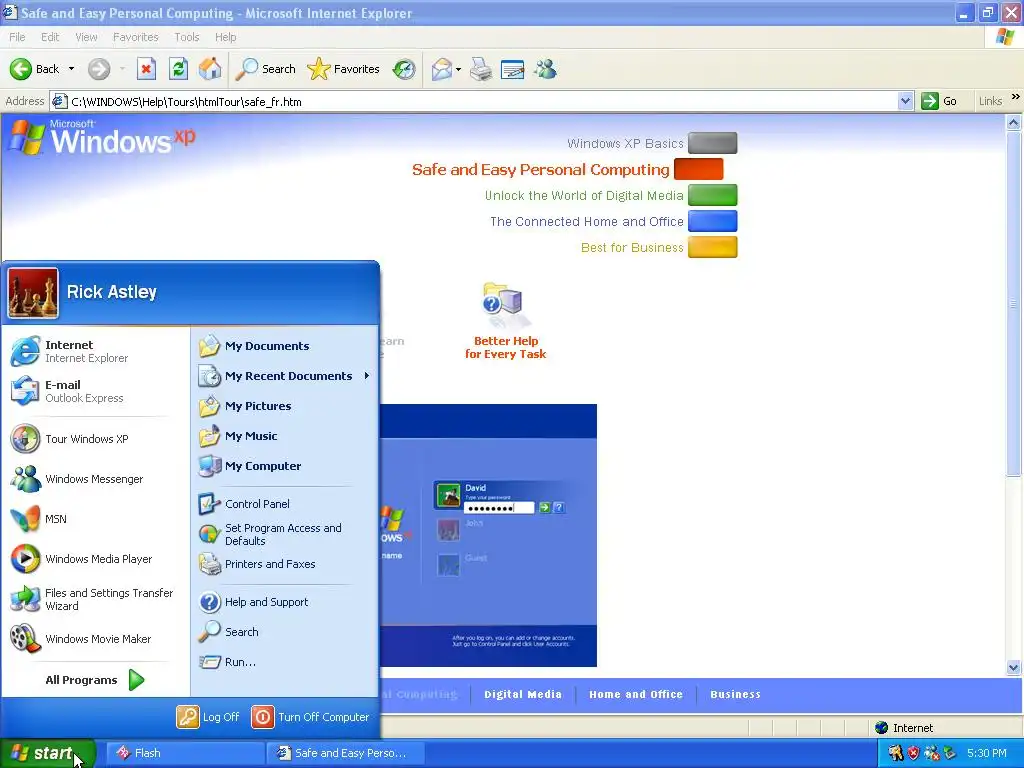Open Outlook Express E-mail entry
This screenshot has width=1024, height=768.
click(x=95, y=391)
